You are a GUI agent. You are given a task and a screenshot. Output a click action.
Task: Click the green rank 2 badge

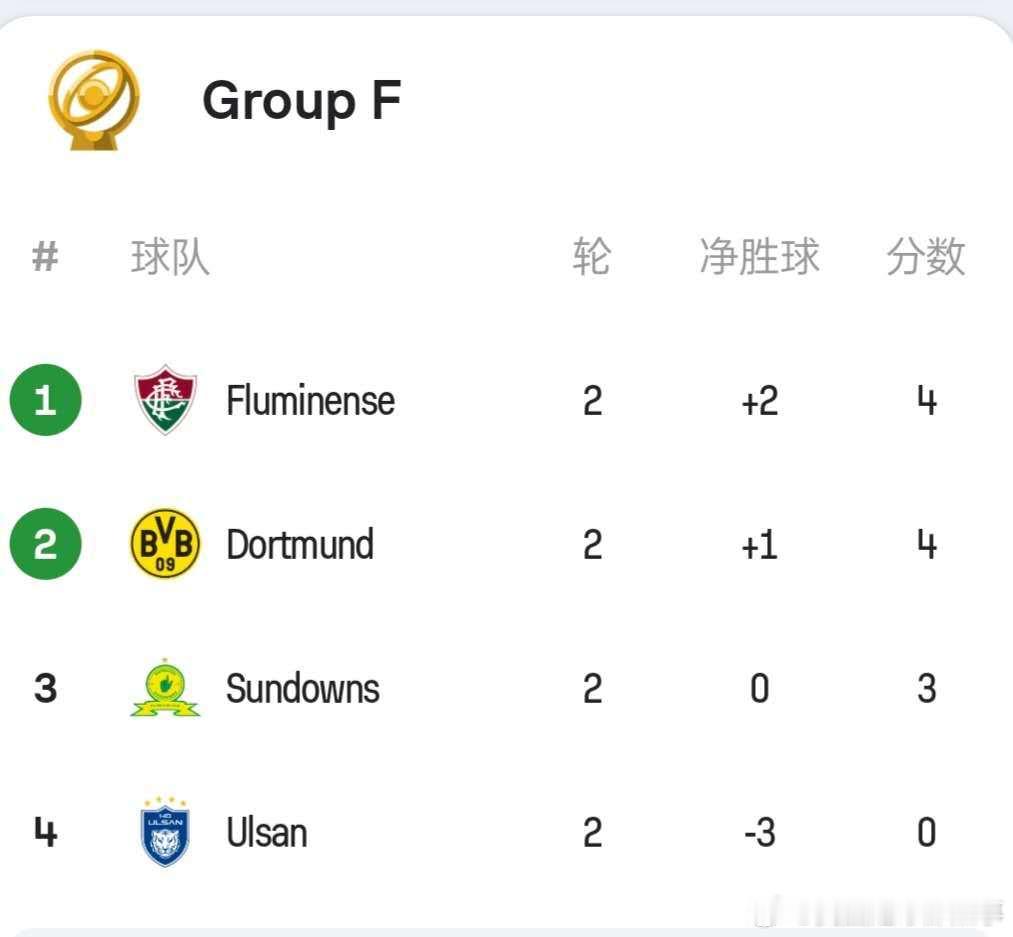[x=46, y=544]
